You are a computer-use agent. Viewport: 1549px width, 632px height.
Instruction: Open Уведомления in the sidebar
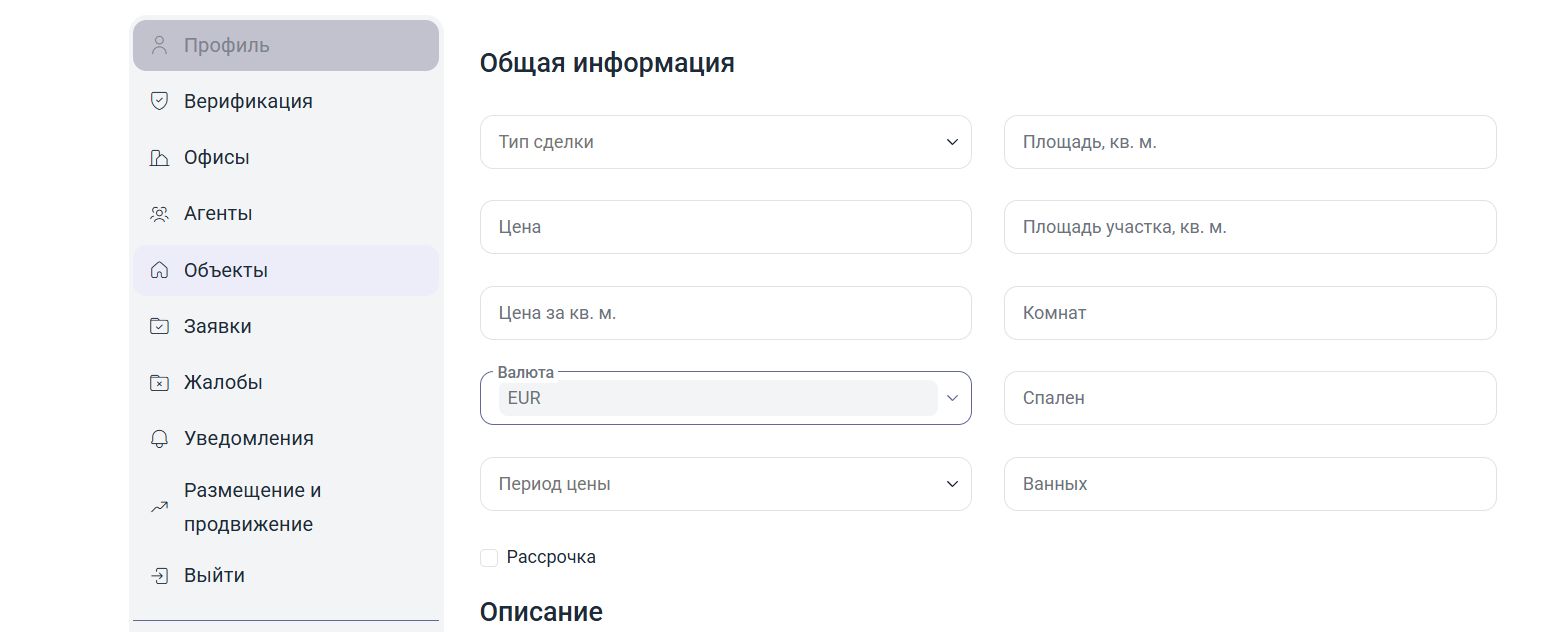[286, 438]
